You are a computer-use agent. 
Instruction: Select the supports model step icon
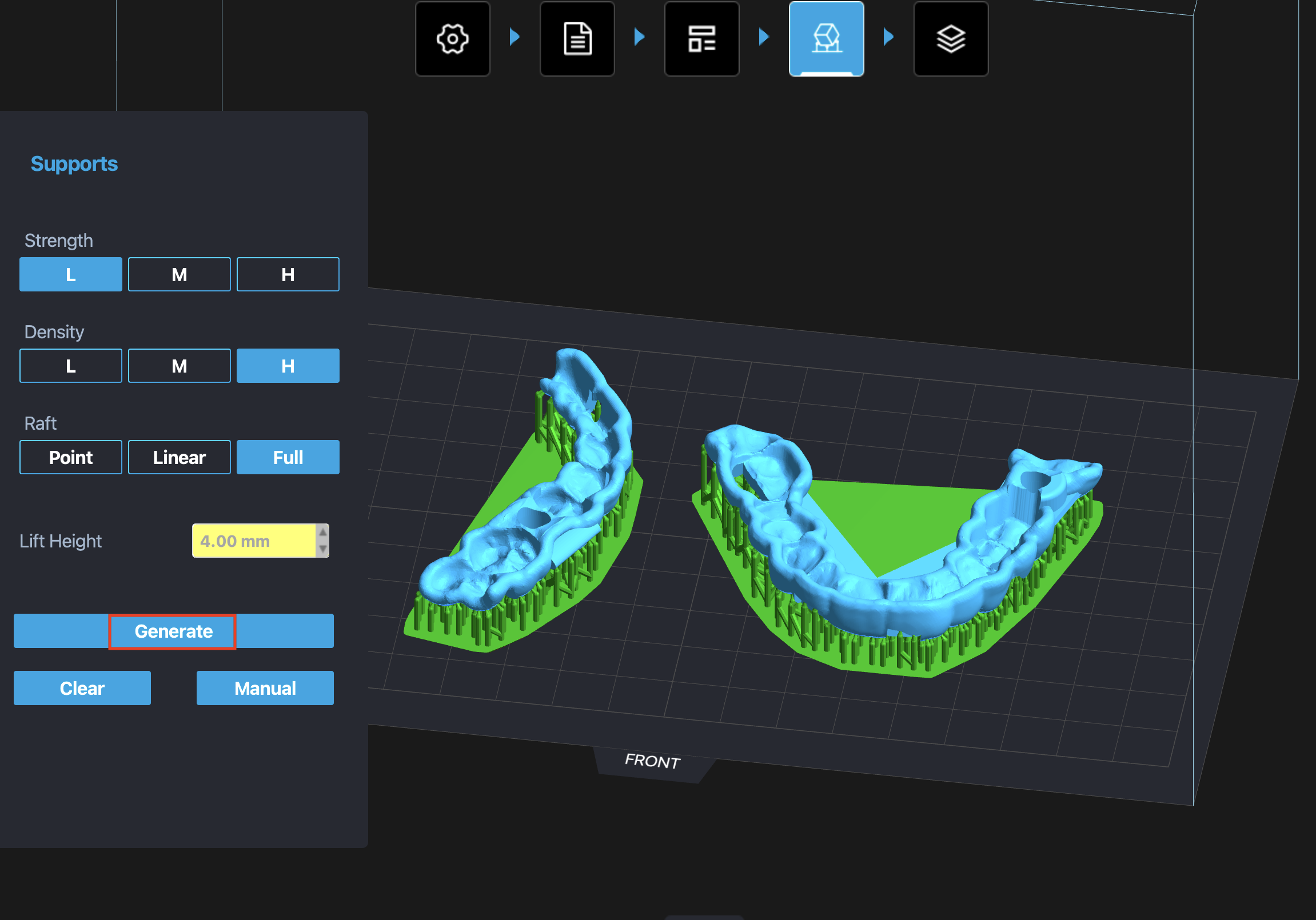pyautogui.click(x=826, y=39)
